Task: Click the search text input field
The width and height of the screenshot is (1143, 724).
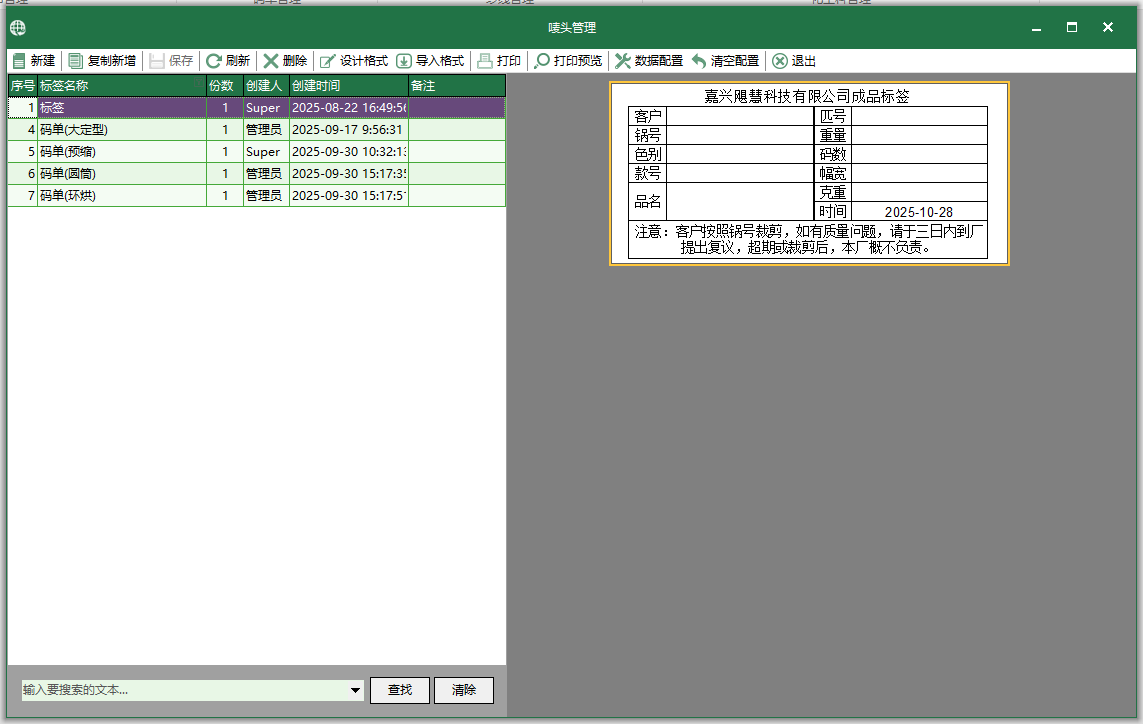Action: coord(185,690)
